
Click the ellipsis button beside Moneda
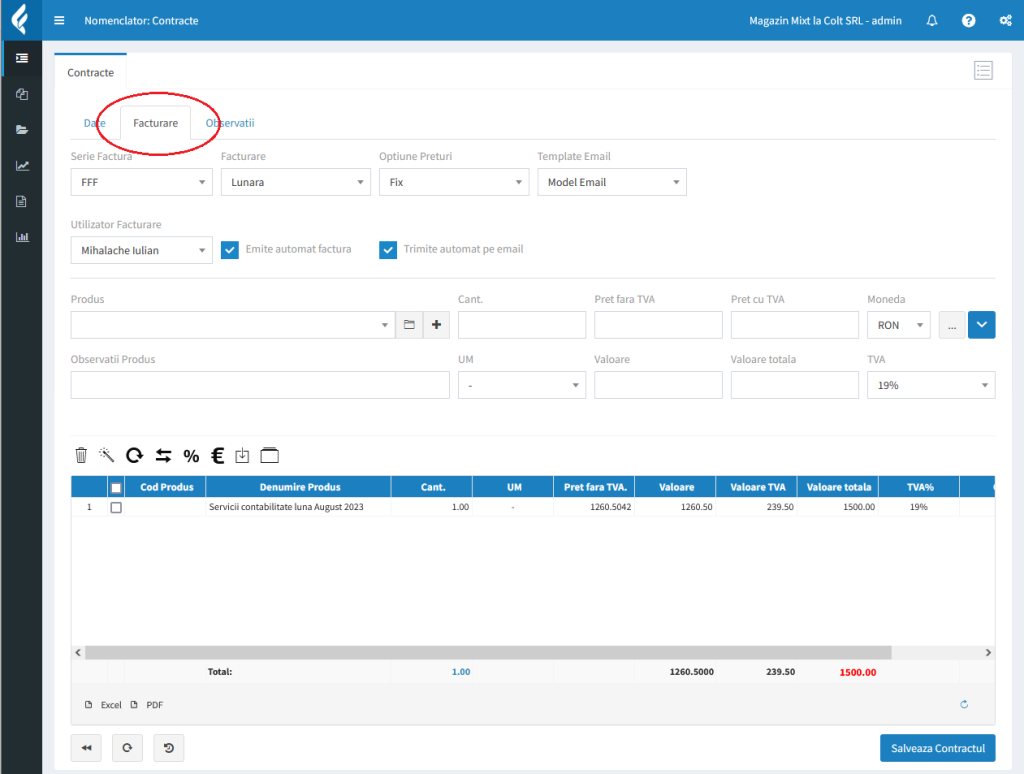pyautogui.click(x=952, y=325)
